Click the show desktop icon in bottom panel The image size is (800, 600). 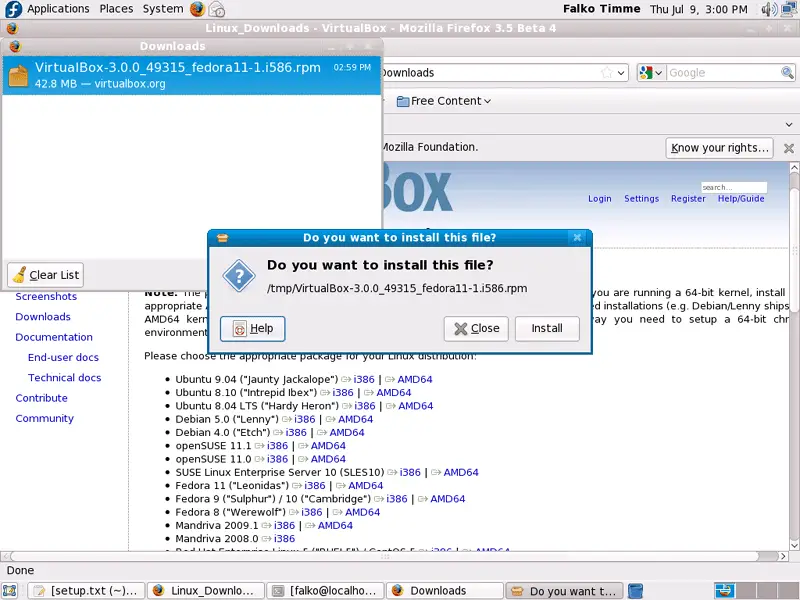point(10,591)
